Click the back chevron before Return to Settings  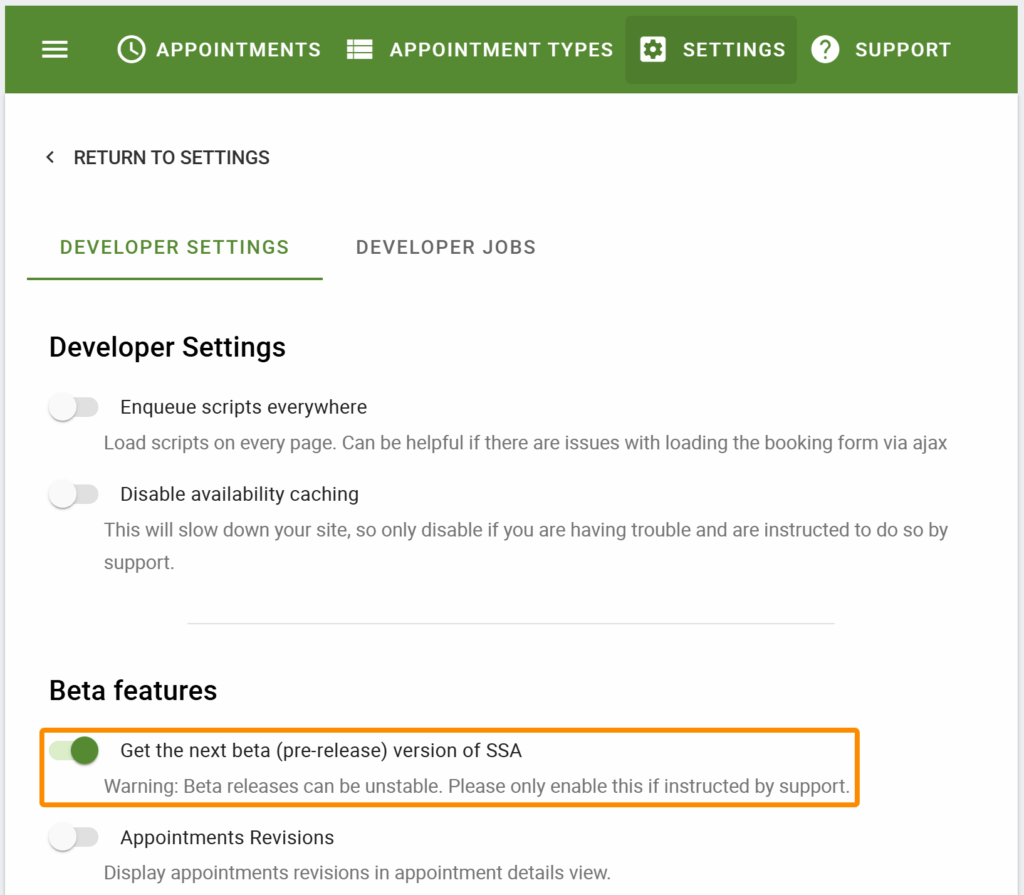50,157
